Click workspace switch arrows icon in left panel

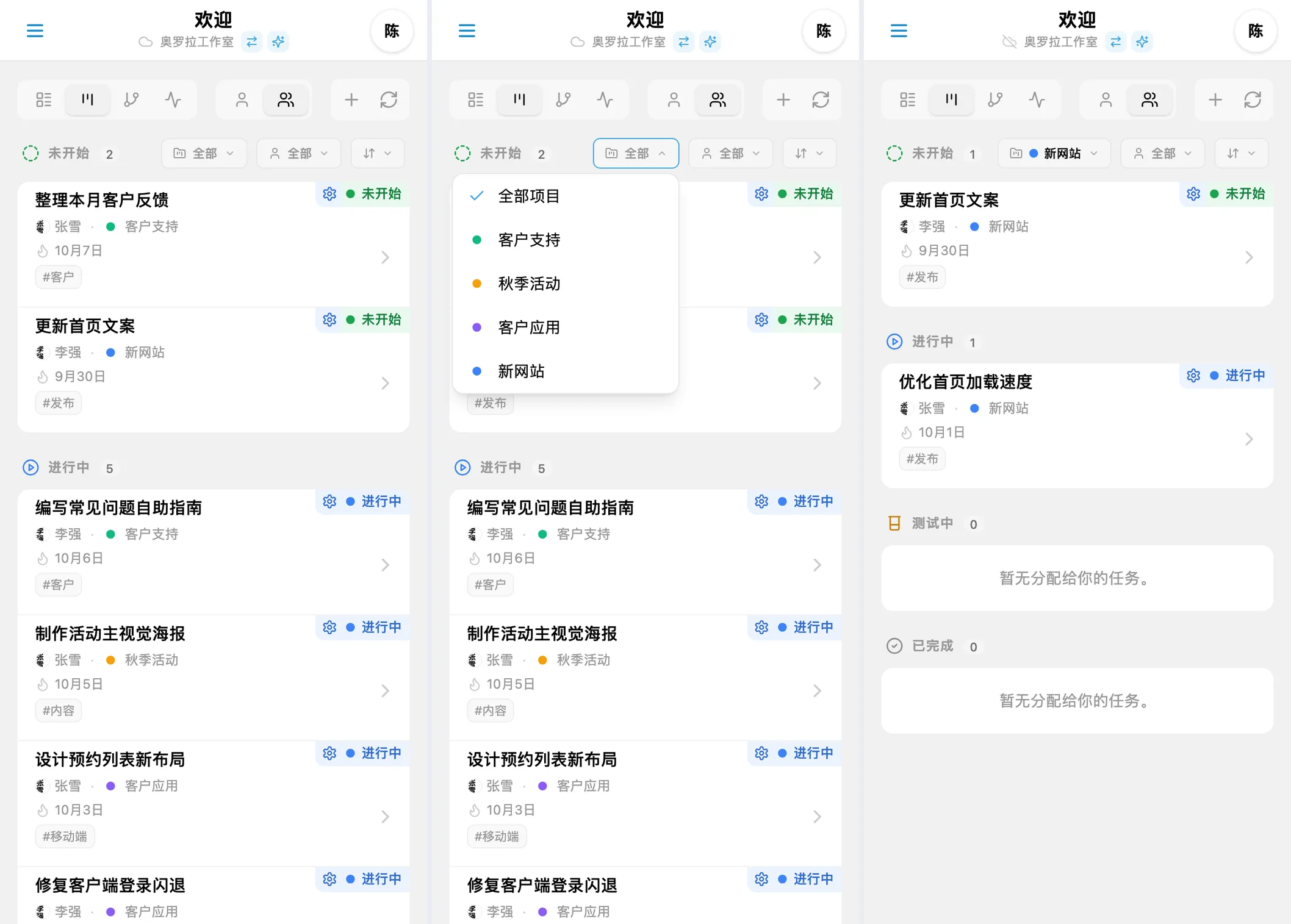click(x=251, y=41)
